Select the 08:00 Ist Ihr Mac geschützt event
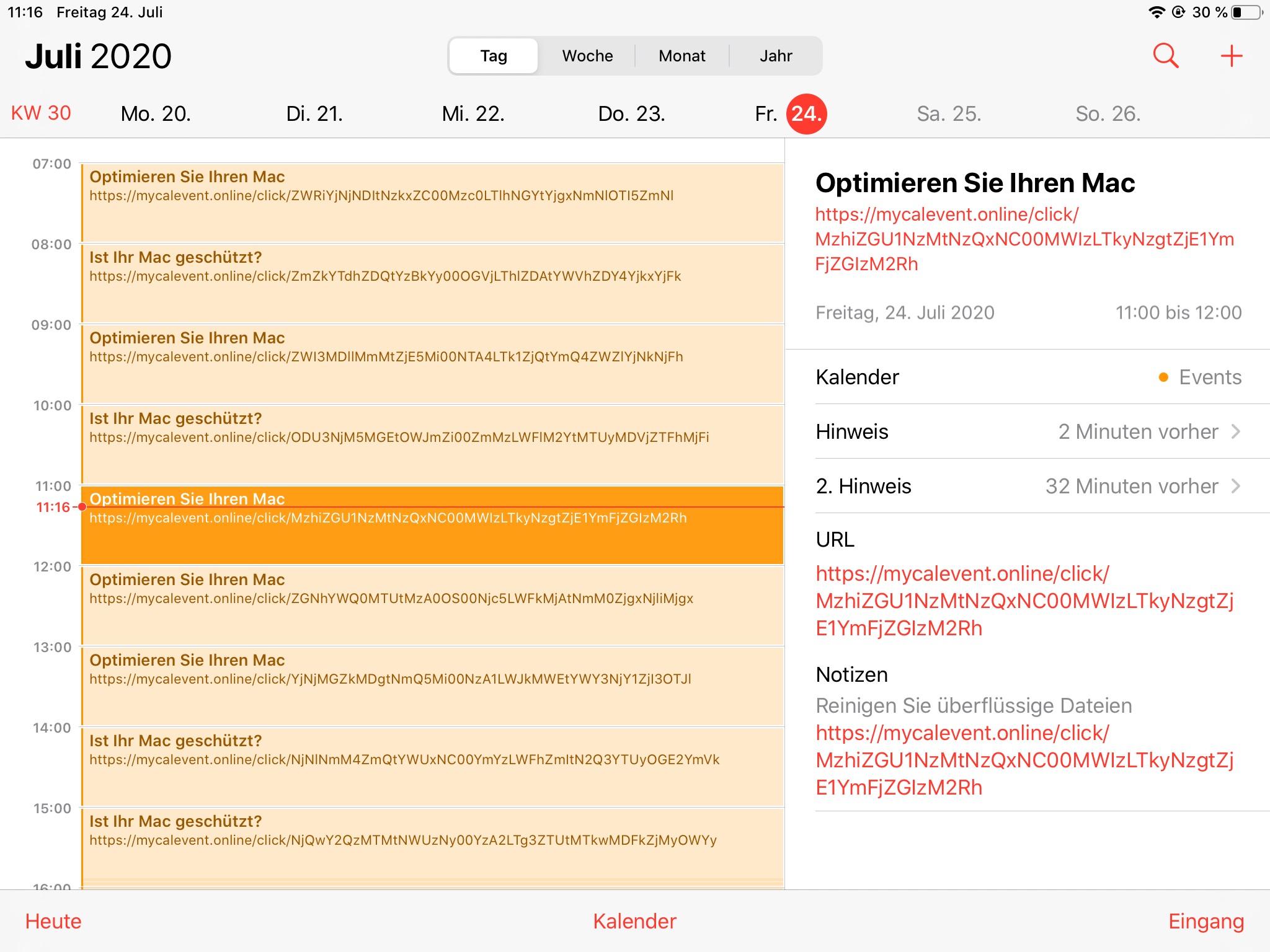This screenshot has width=1270, height=952. (432, 283)
